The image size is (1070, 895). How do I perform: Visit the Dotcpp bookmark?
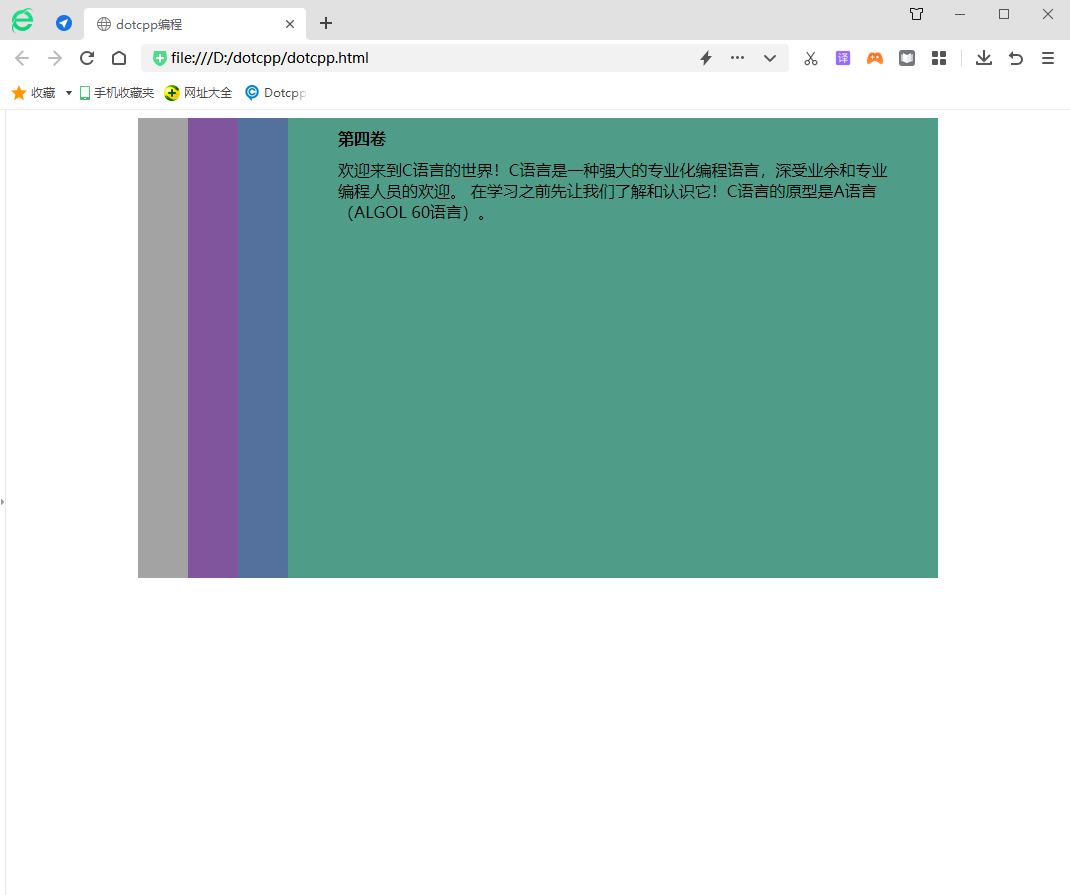[274, 92]
